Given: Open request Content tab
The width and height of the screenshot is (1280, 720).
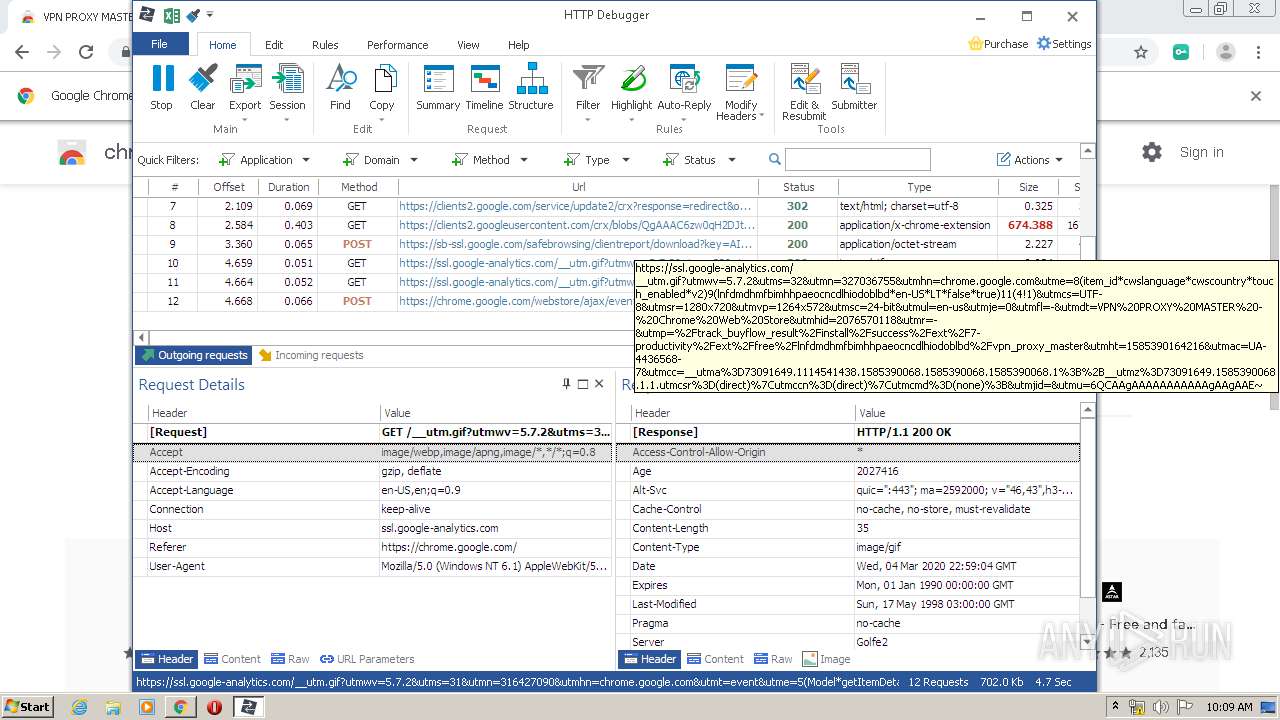Looking at the screenshot, I should pos(232,659).
